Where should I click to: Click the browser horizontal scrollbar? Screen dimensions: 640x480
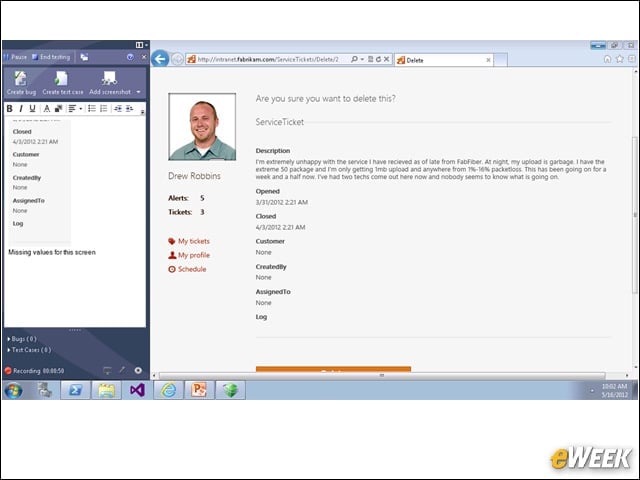coord(382,375)
